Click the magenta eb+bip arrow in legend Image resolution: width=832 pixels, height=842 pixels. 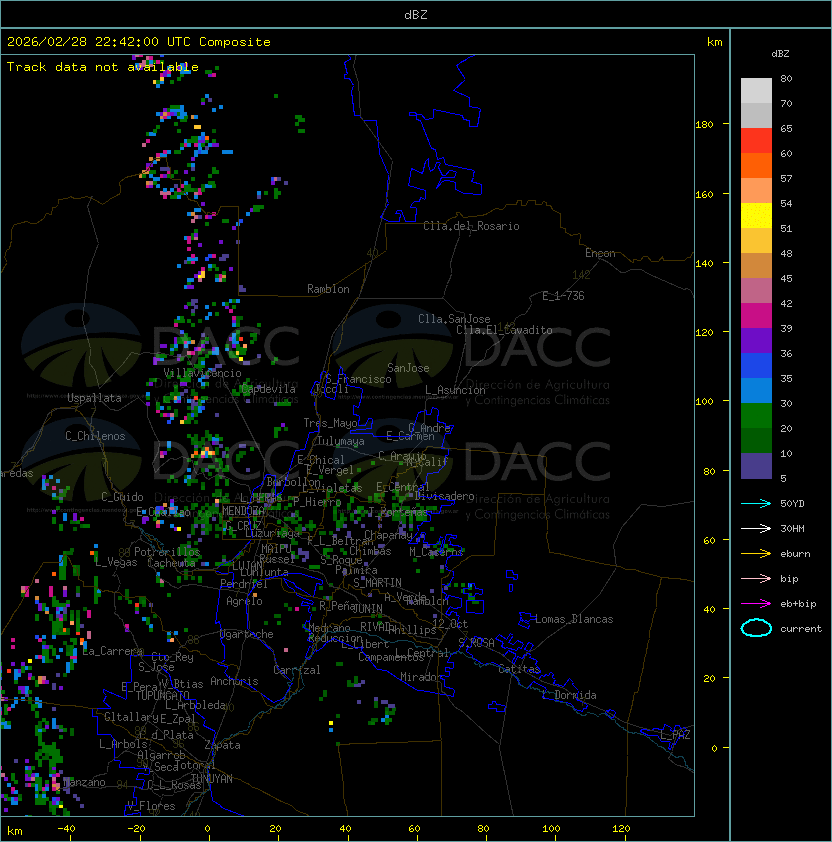(756, 604)
